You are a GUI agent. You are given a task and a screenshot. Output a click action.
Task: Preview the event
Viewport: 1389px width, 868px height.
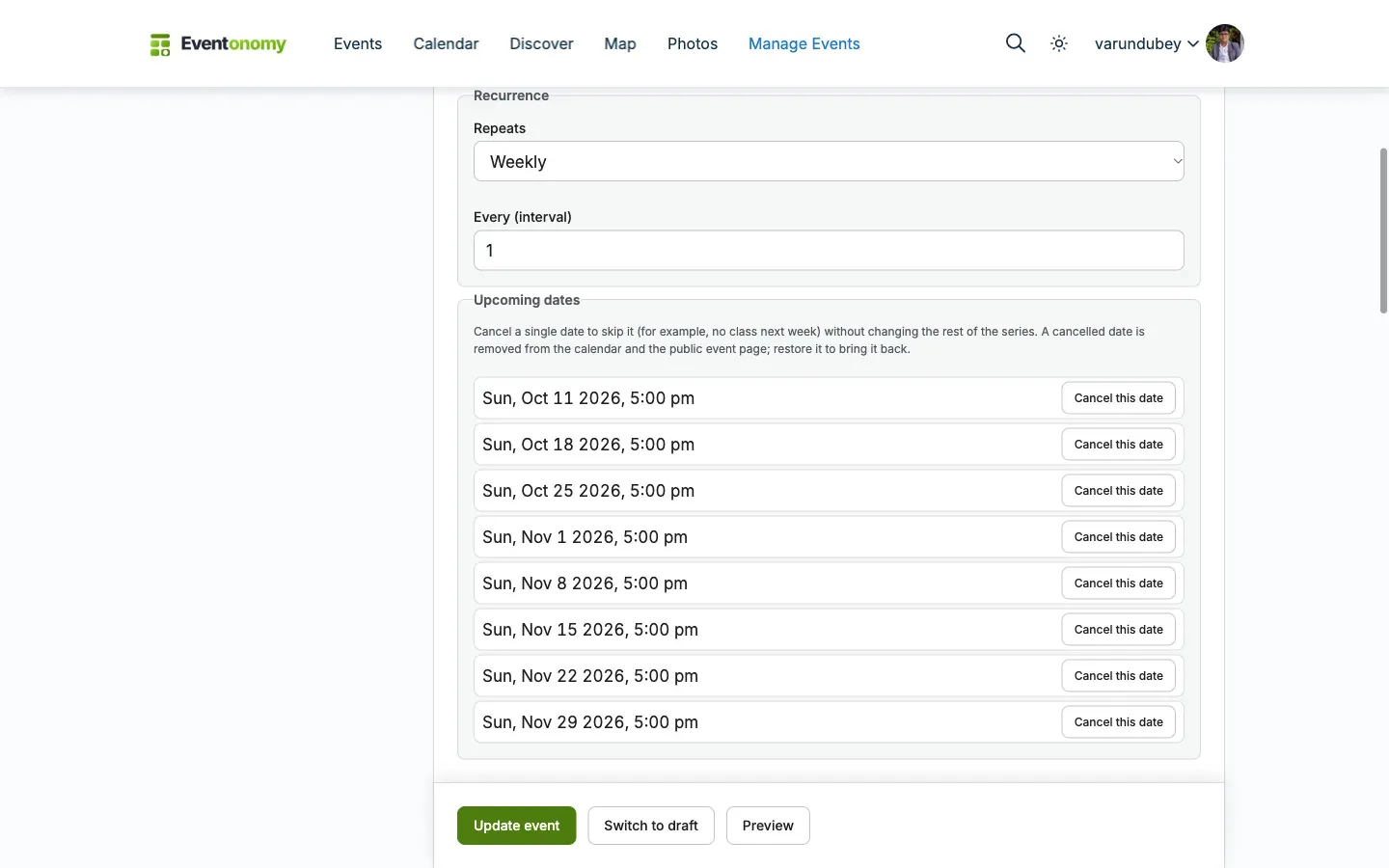(768, 826)
